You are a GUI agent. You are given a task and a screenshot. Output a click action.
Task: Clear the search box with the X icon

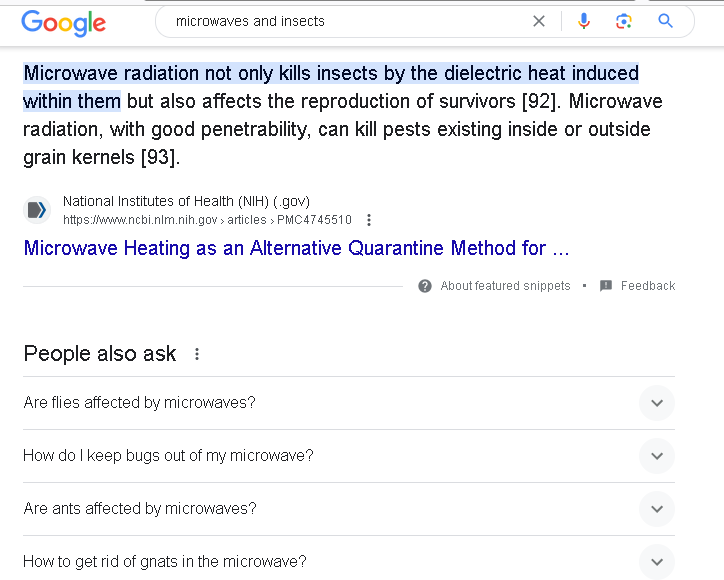pyautogui.click(x=538, y=21)
